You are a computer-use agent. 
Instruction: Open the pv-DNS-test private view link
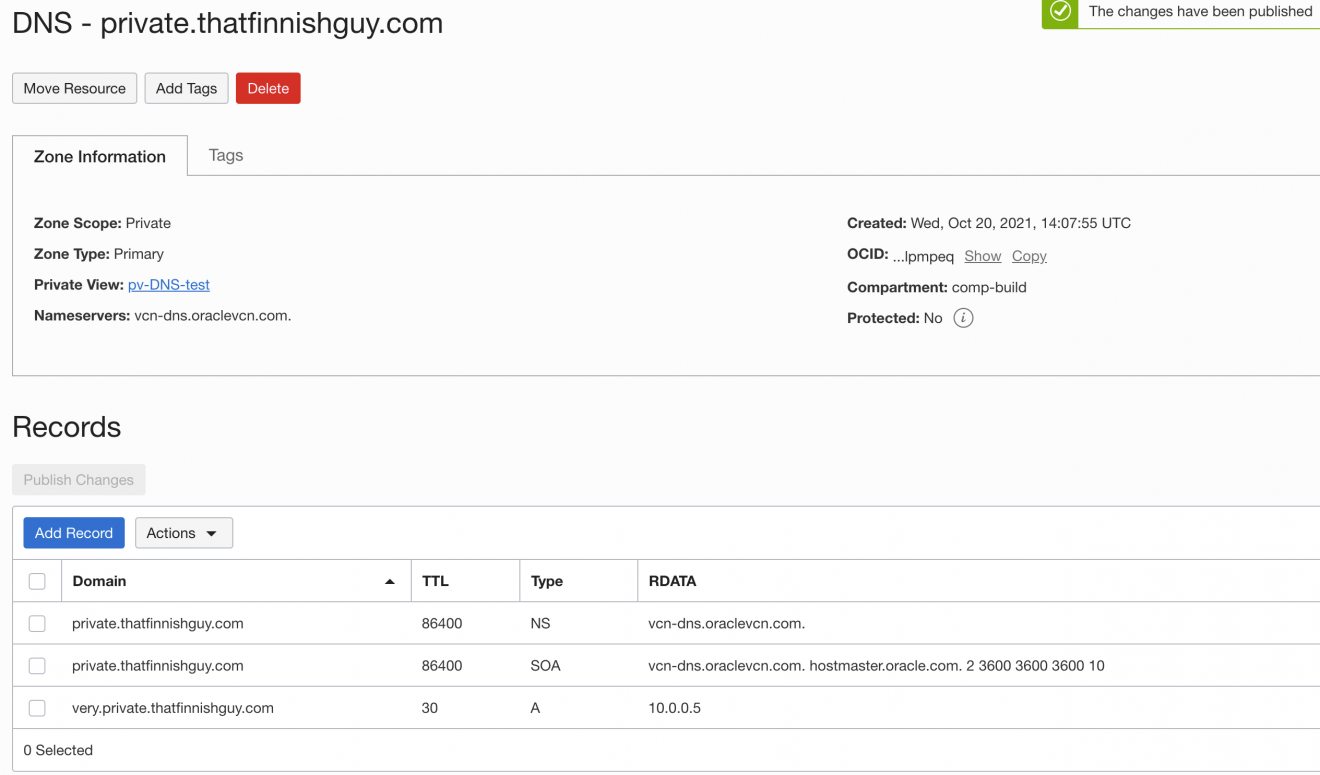[x=168, y=284]
